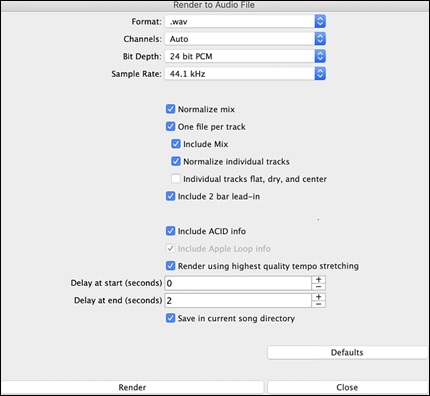
Task: Decrease Delay at end with minus button
Action: click(x=318, y=304)
